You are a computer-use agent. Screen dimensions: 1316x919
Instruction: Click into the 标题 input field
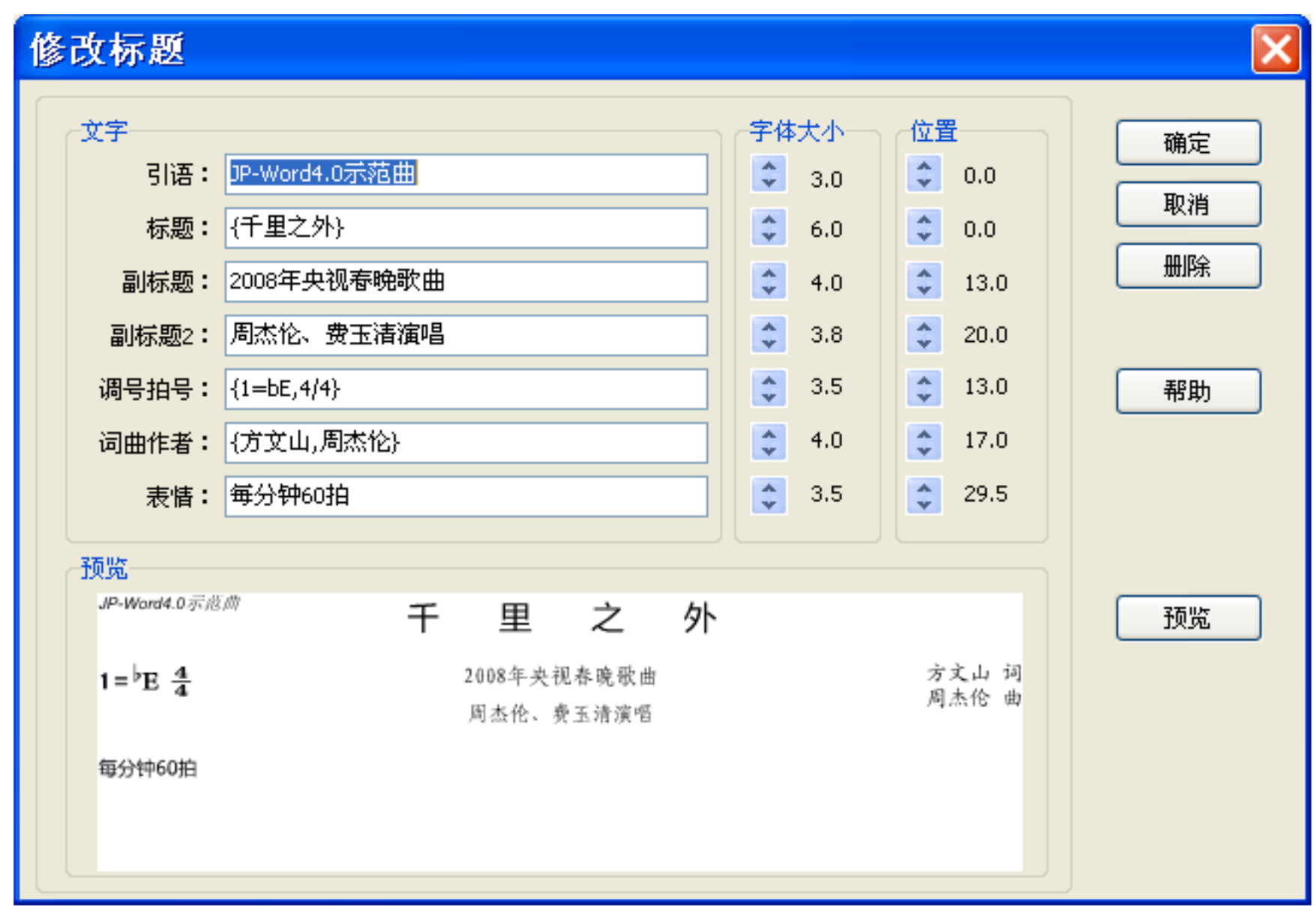point(466,228)
